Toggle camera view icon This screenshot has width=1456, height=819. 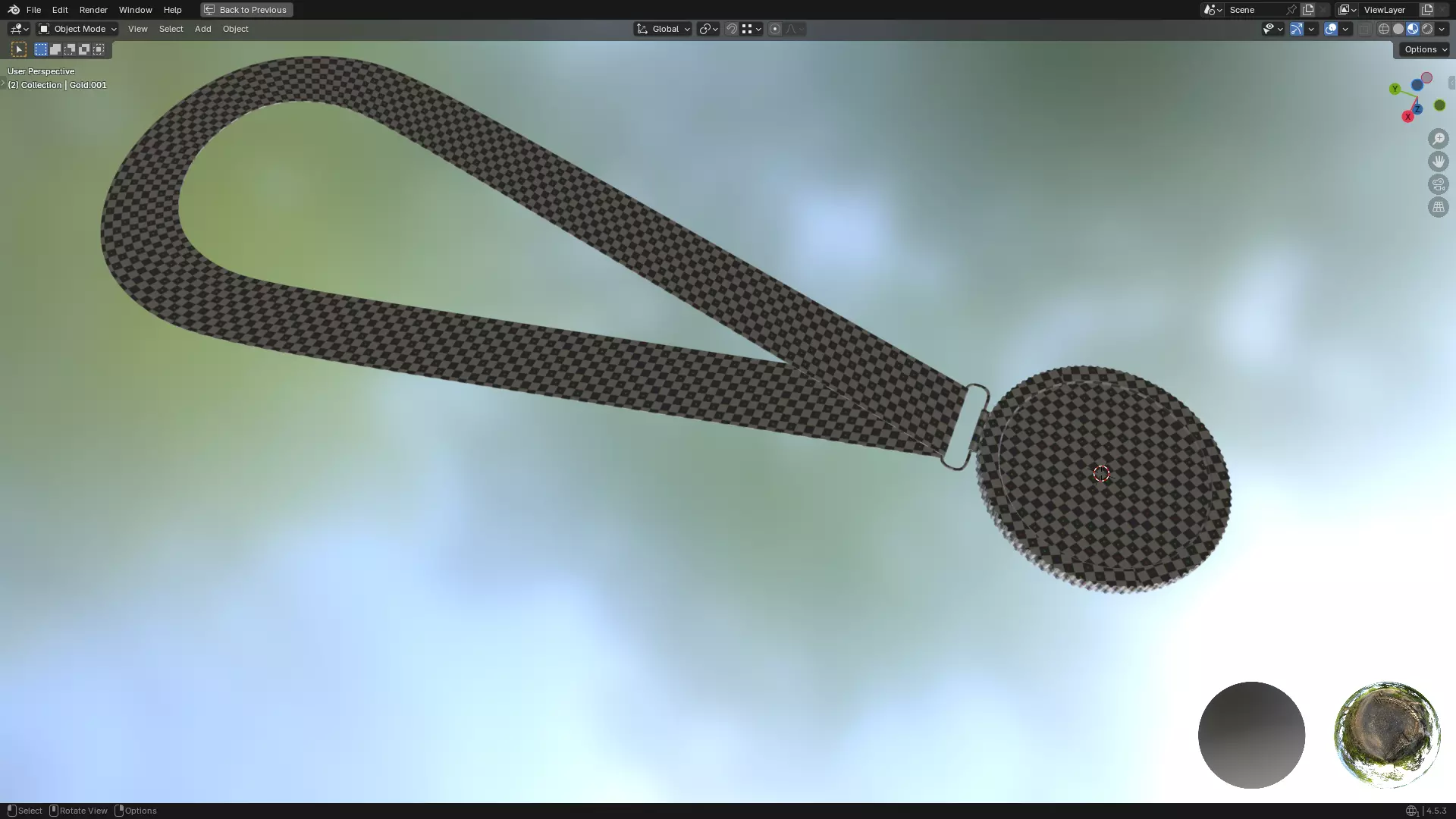1438,184
